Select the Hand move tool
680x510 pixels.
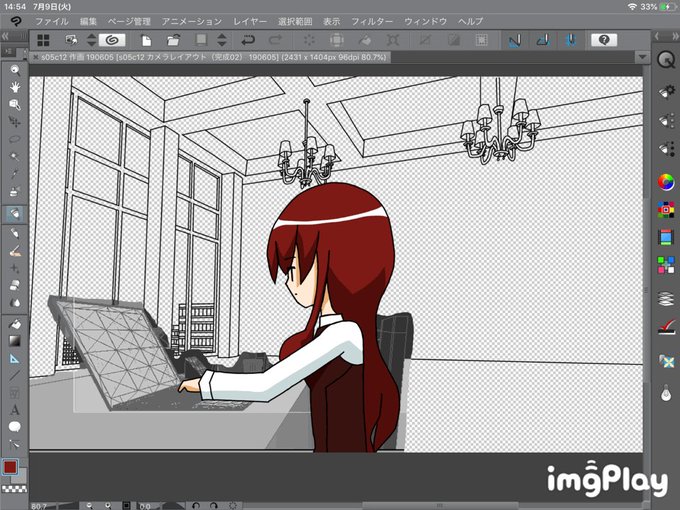pyautogui.click(x=15, y=87)
